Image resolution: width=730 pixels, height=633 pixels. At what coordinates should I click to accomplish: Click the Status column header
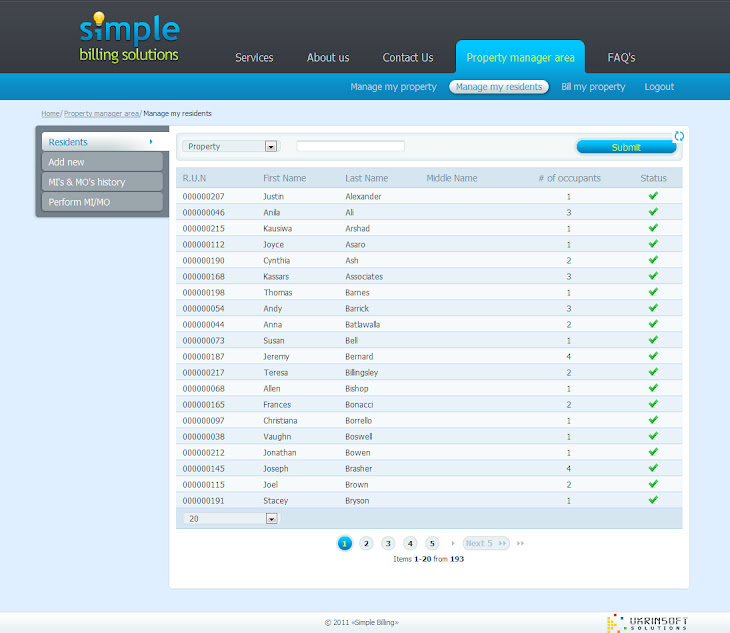tap(653, 178)
